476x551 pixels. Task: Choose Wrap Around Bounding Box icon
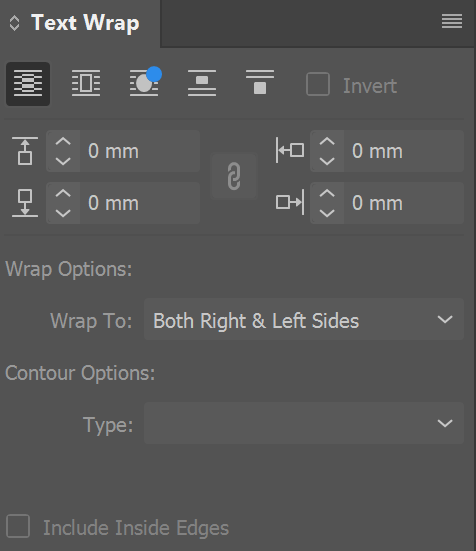click(86, 84)
